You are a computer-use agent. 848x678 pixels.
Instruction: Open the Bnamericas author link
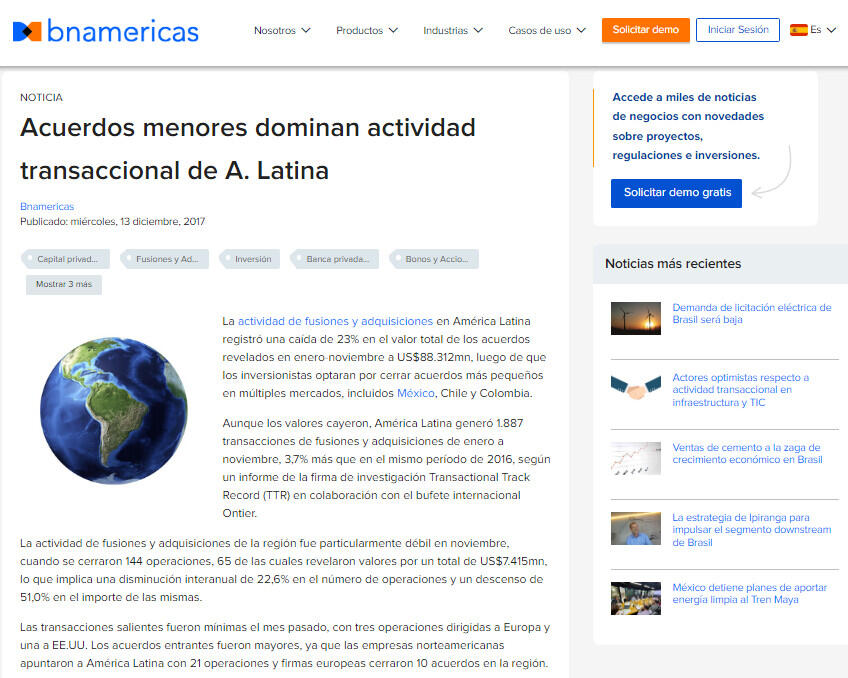tap(47, 206)
